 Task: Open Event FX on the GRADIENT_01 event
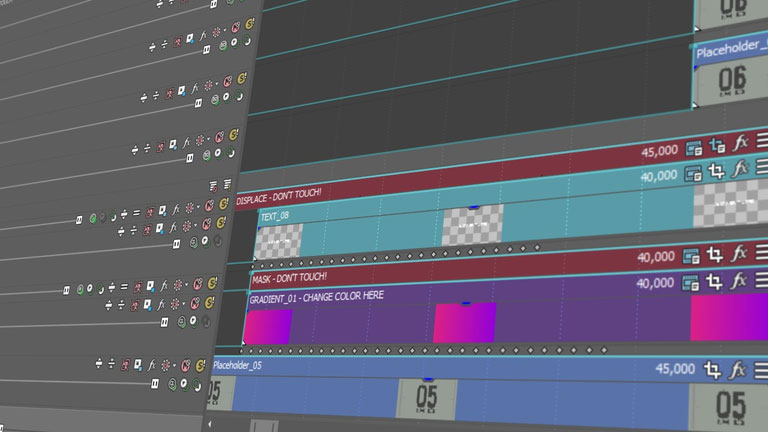(738, 281)
